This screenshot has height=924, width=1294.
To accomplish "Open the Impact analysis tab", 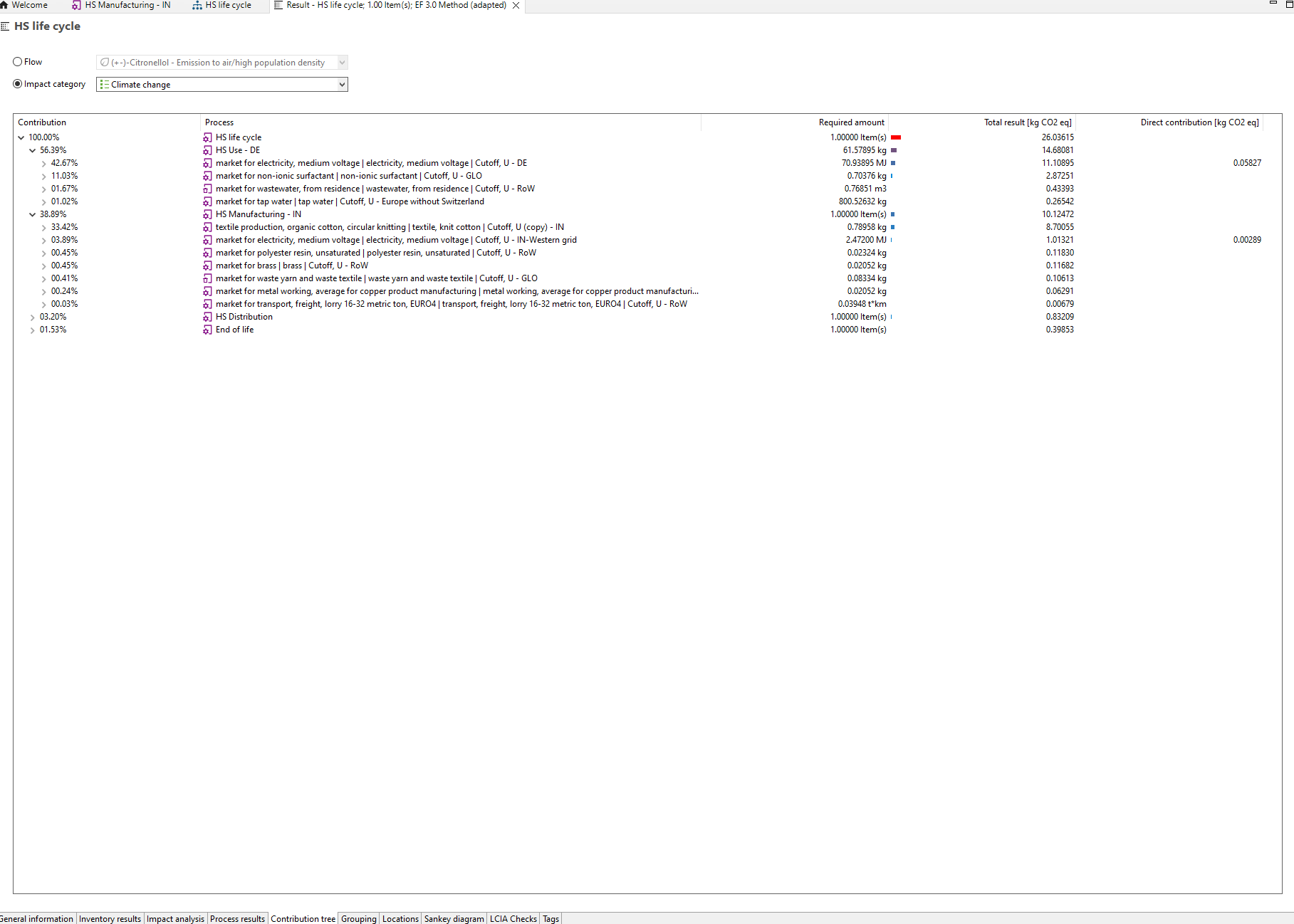I will 175,918.
